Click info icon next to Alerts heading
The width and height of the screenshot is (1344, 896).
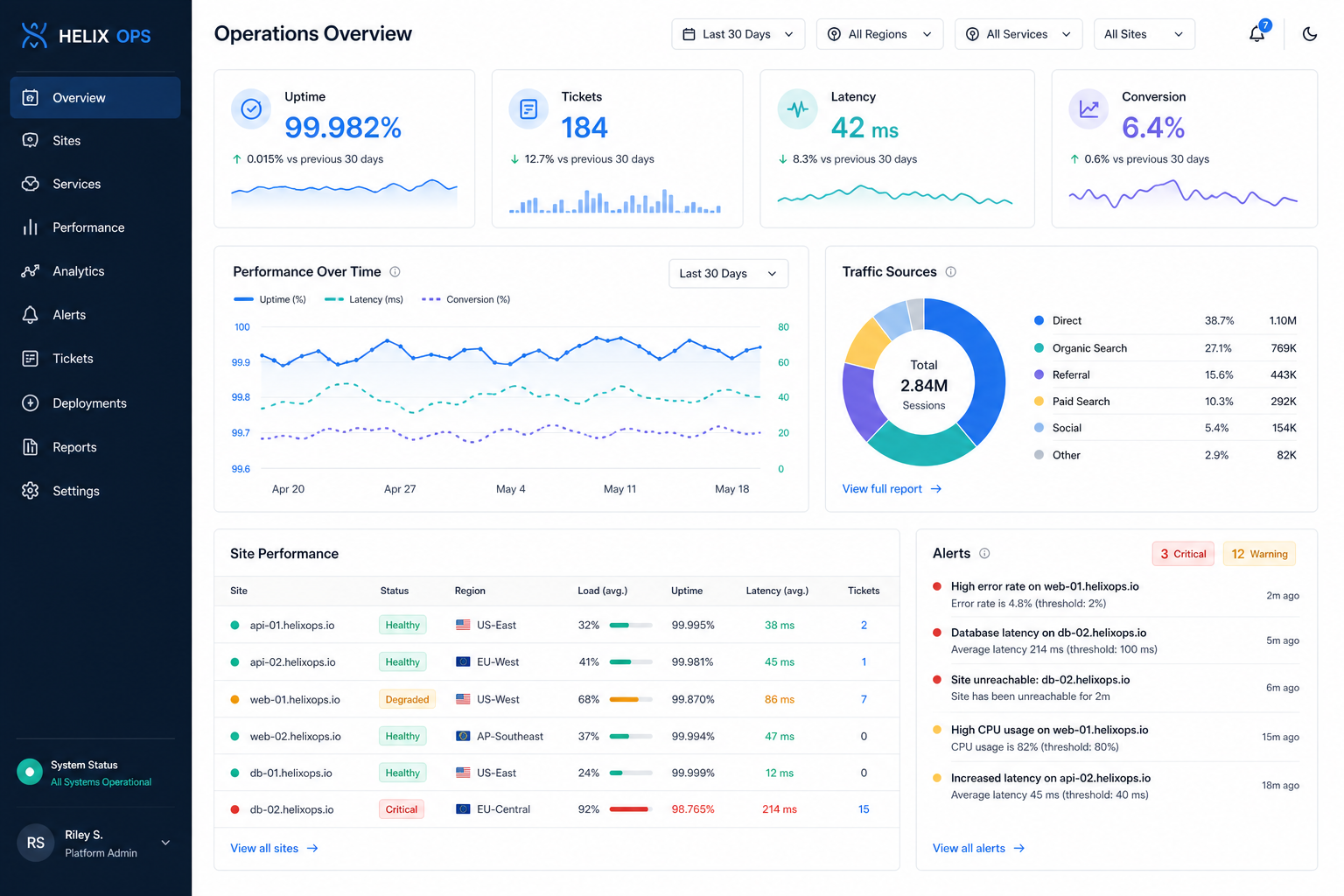[x=984, y=553]
